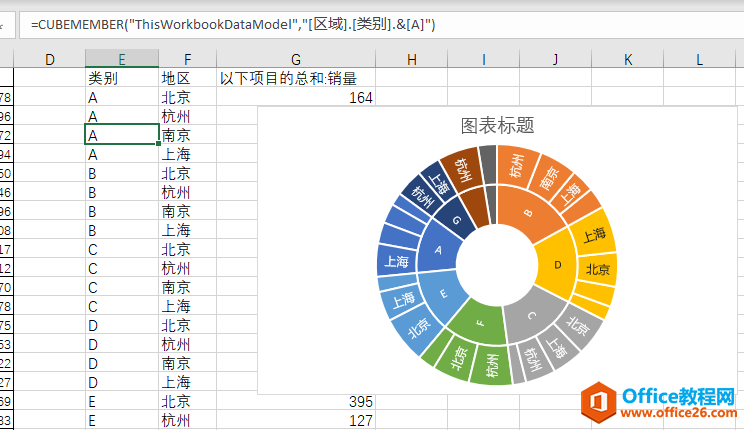Image resolution: width=744 pixels, height=430 pixels.
Task: Click the E cell beside 北京
Action: (x=122, y=402)
